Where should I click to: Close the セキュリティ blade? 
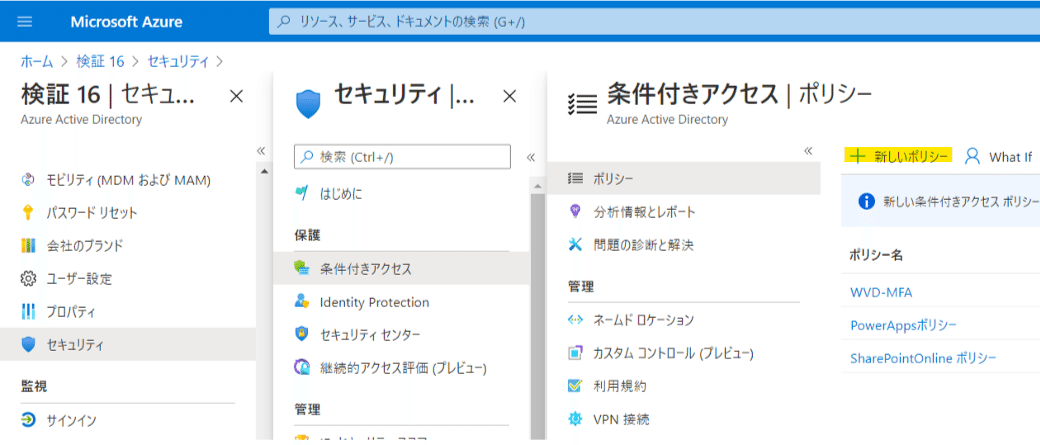point(509,97)
